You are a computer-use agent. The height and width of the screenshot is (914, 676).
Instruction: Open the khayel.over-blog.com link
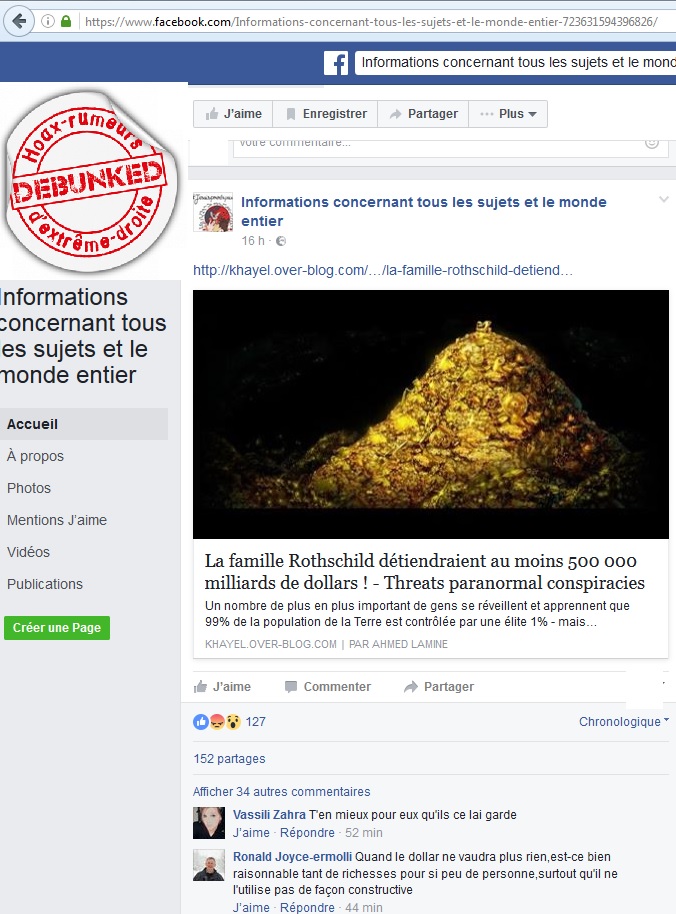click(x=383, y=270)
